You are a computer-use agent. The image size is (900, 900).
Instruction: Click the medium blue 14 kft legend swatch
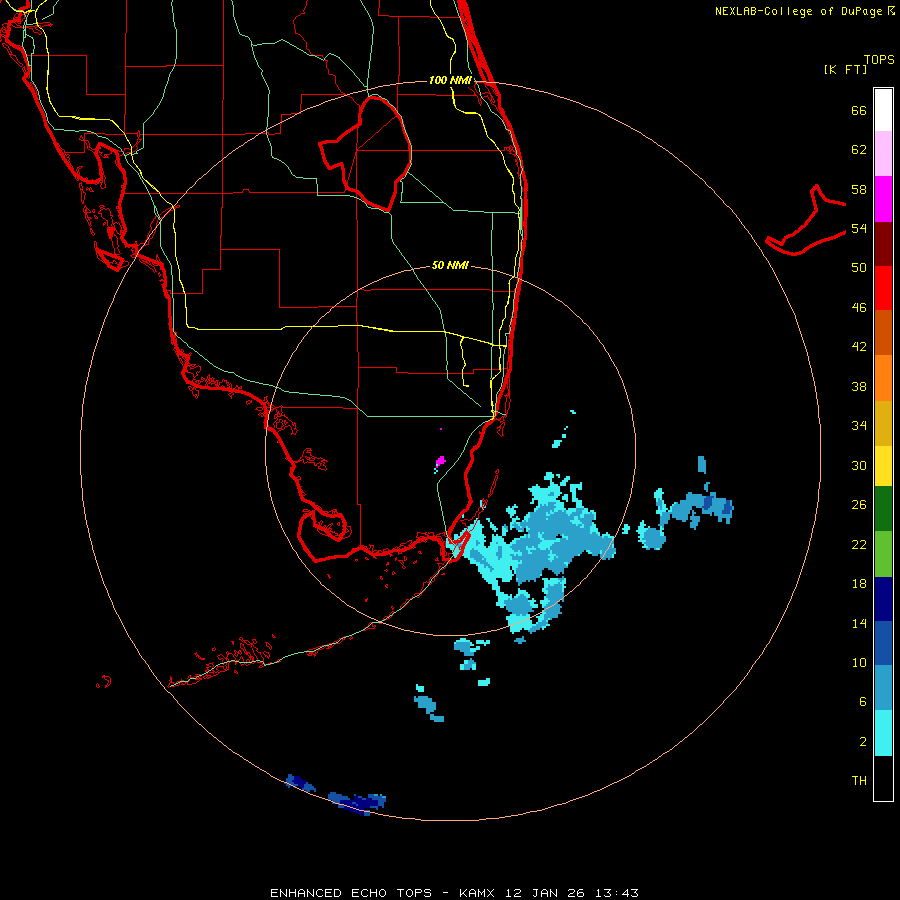pos(883,643)
